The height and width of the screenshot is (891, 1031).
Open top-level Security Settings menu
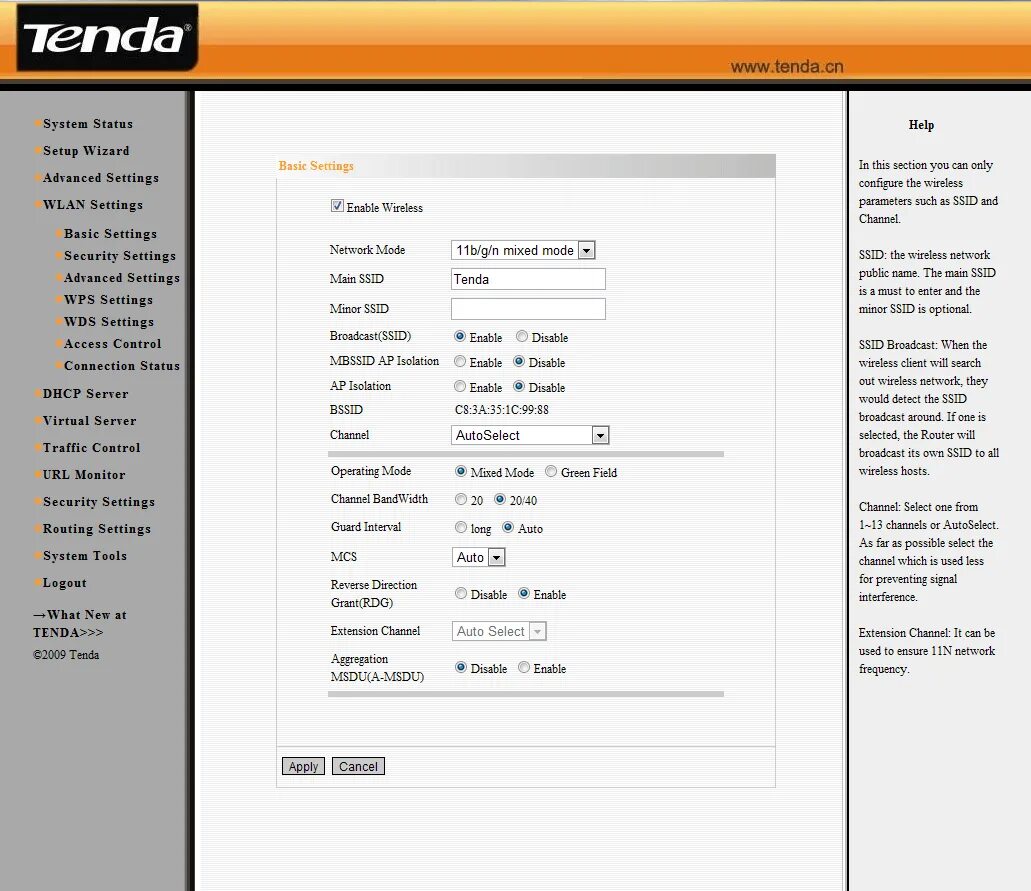pos(99,502)
